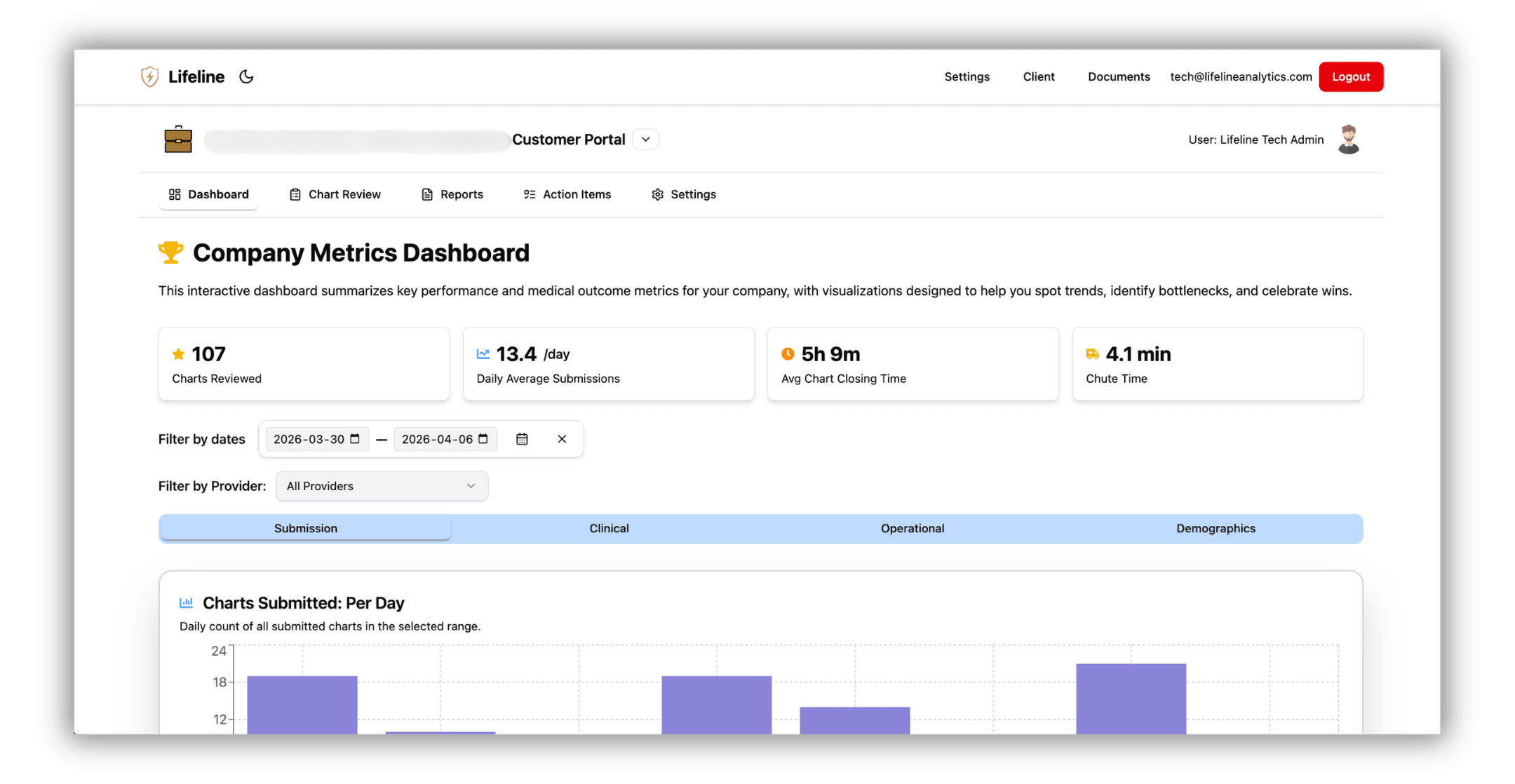Switch to the Clinical tab

(x=608, y=528)
